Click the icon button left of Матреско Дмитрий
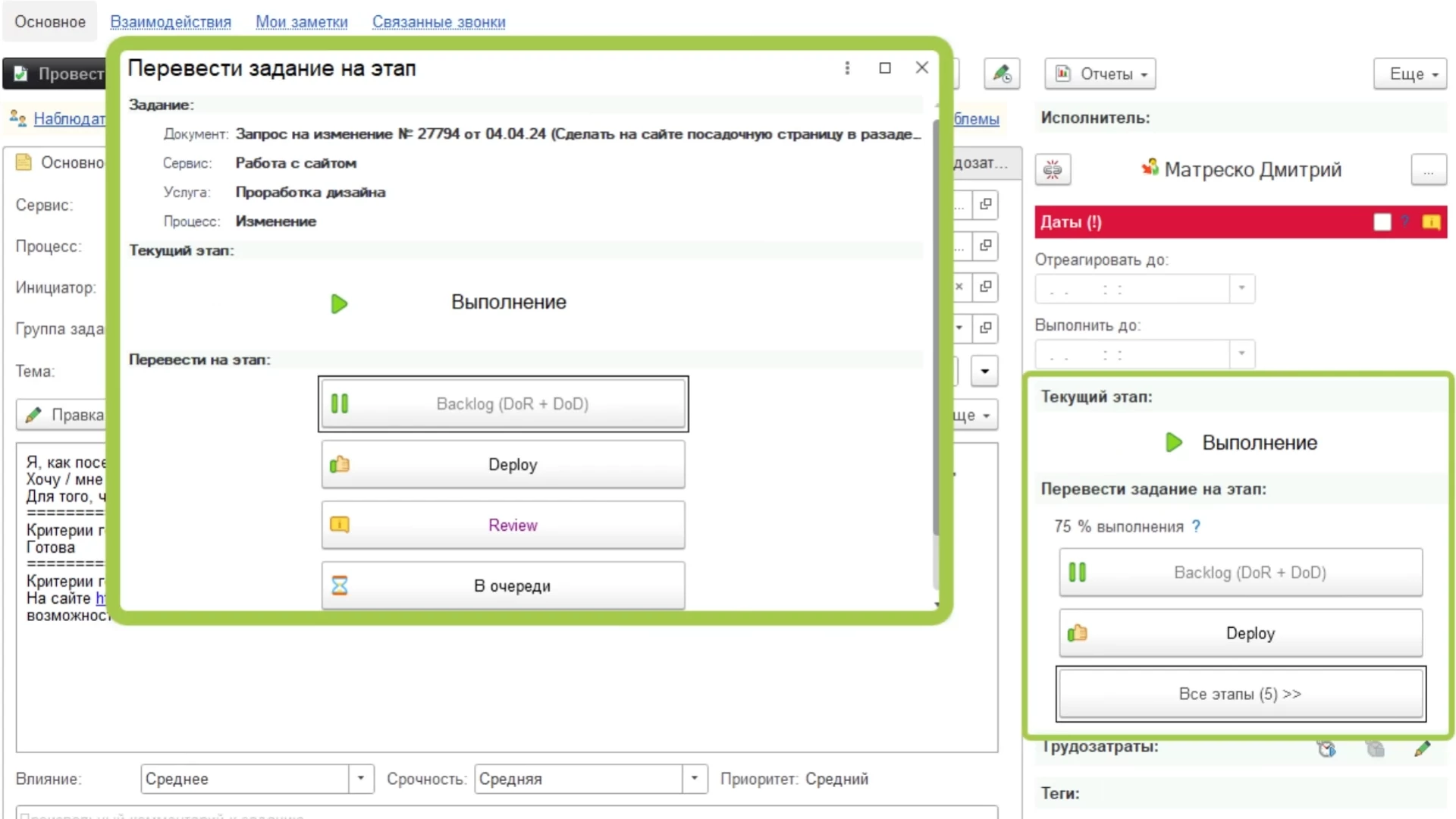Screen dimensions: 1456x819 pos(1053,169)
